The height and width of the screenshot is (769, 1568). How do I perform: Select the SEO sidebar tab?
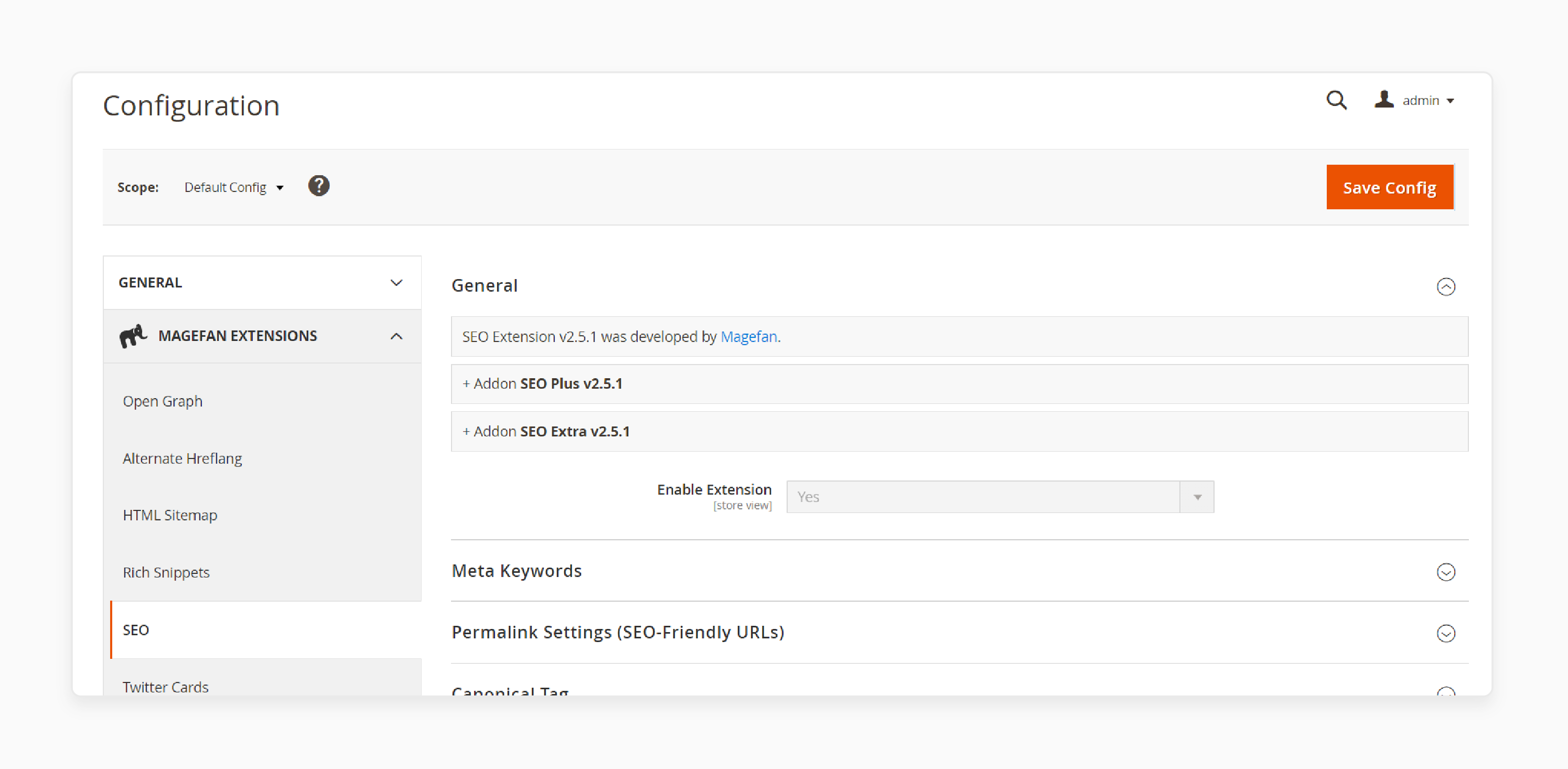(x=265, y=629)
